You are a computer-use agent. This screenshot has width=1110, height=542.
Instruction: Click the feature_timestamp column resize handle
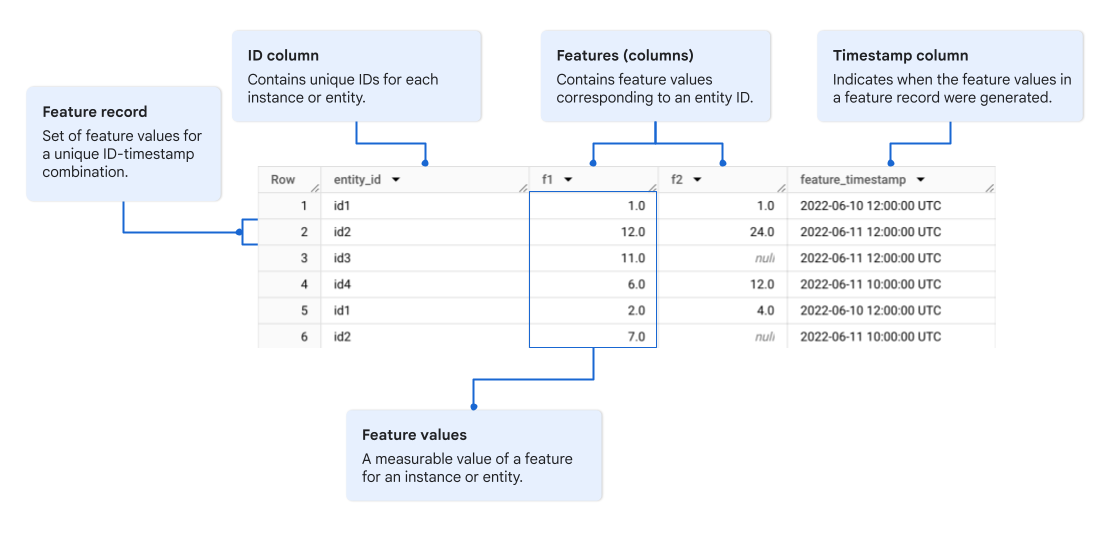(x=989, y=187)
